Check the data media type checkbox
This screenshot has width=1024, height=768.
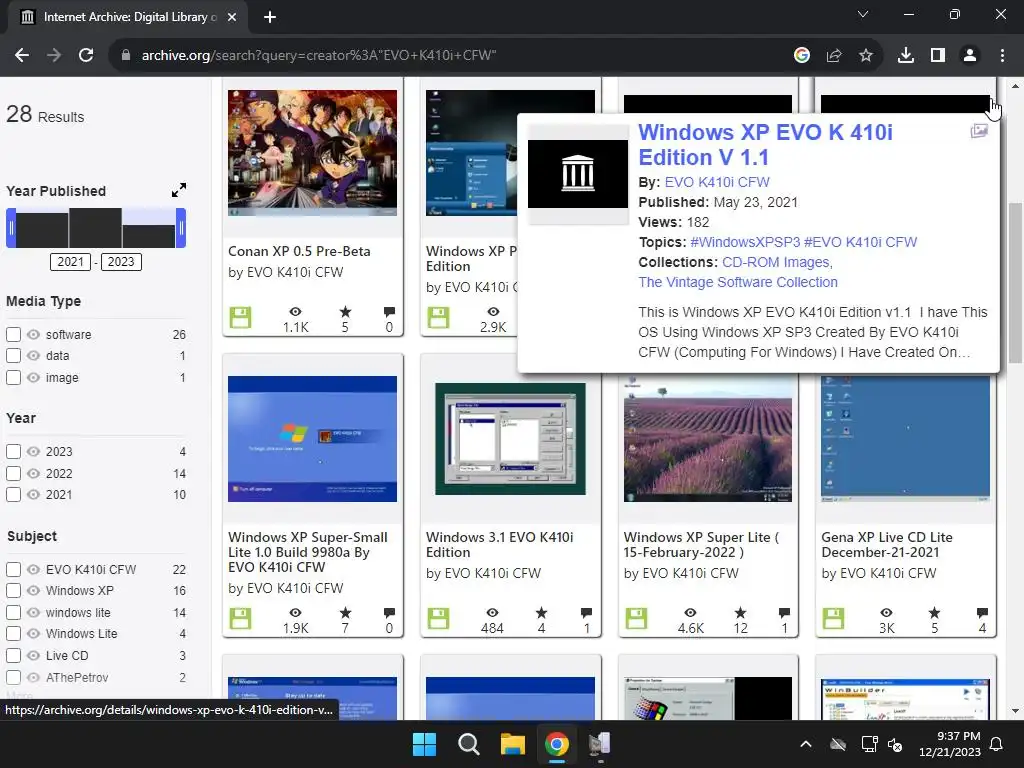tap(13, 355)
